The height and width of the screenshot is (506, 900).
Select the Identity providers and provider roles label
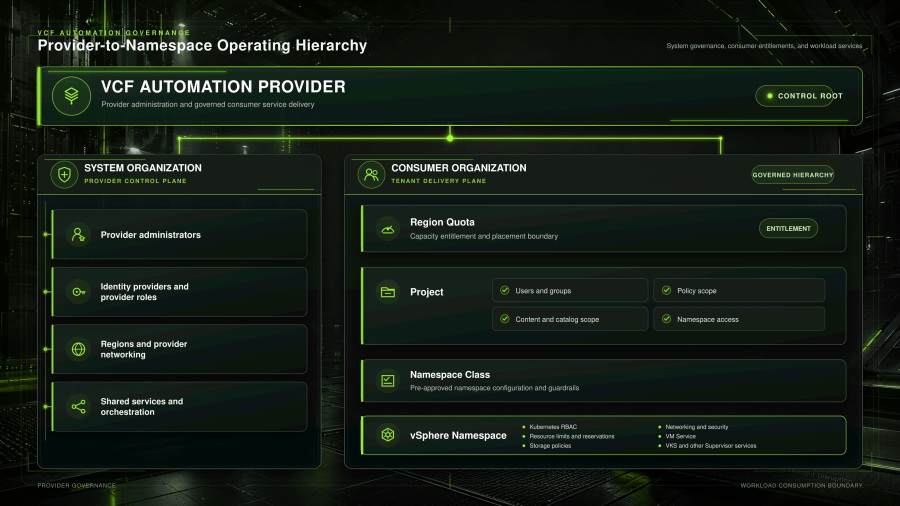[x=144, y=292]
